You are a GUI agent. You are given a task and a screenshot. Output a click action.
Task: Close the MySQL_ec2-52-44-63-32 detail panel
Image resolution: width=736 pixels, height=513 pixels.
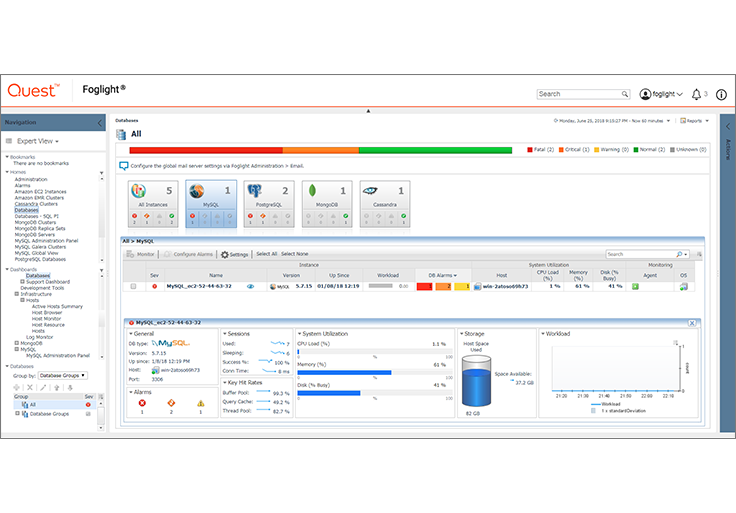(692, 323)
